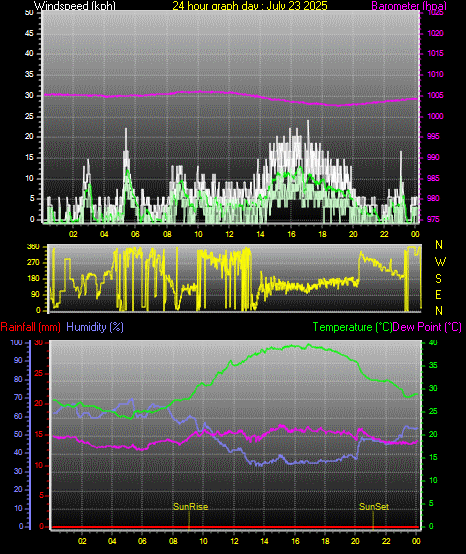Click the 'W' wind direction label

pyautogui.click(x=440, y=262)
